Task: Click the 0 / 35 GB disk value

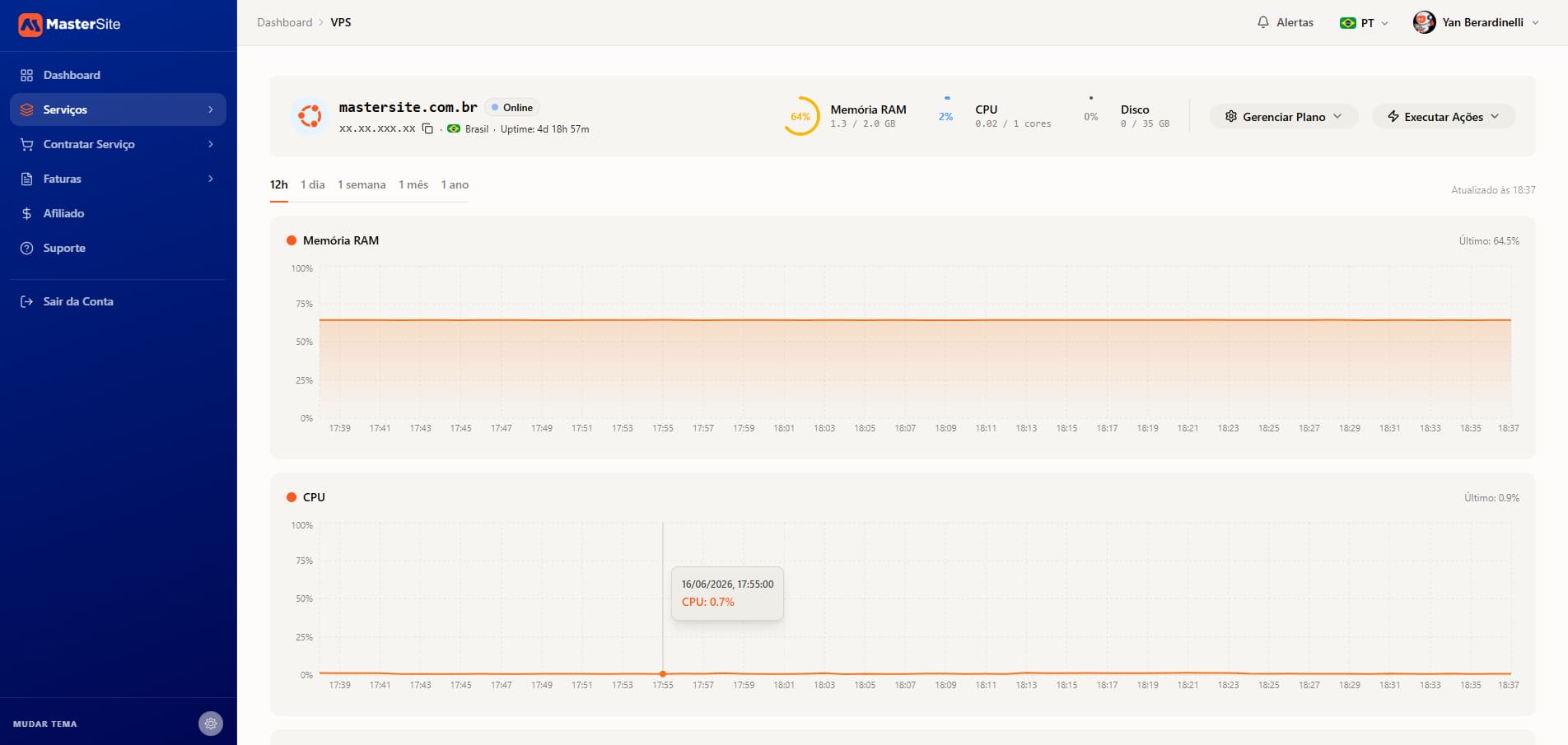Action: (1145, 123)
